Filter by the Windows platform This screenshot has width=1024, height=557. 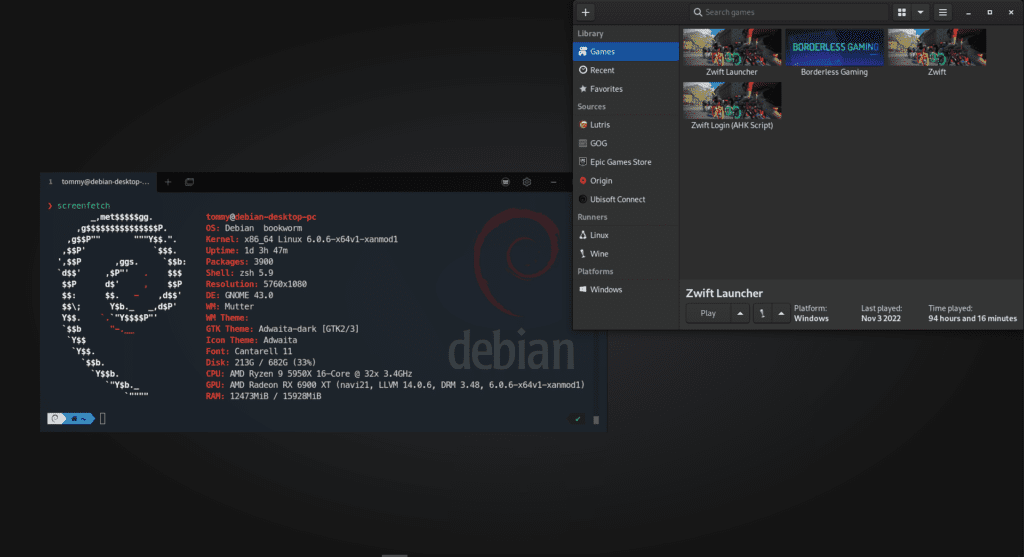(605, 289)
